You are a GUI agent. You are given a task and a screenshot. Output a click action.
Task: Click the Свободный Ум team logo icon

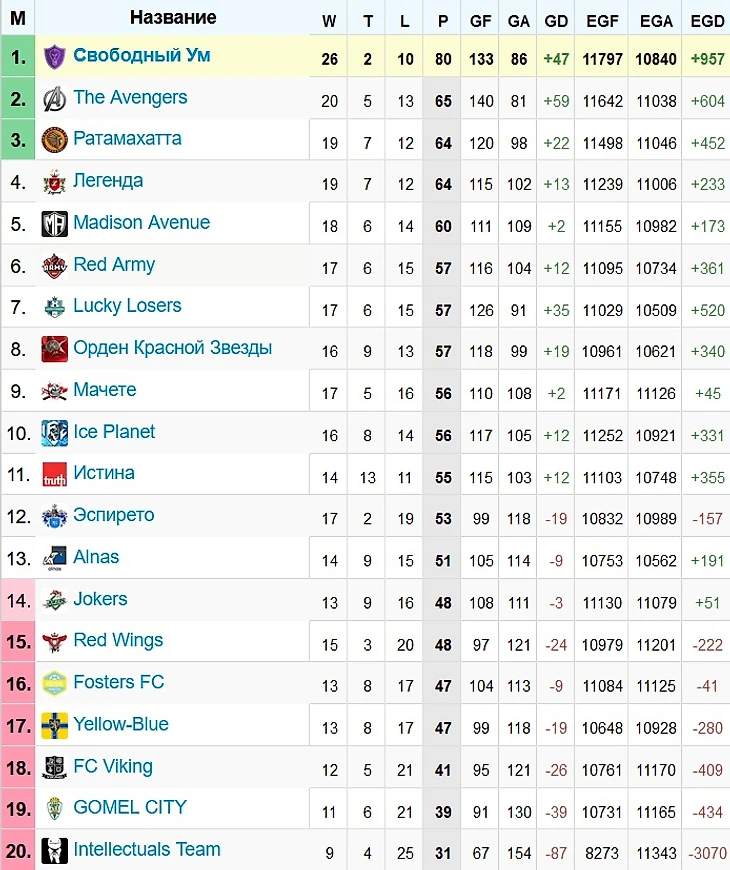coord(54,57)
